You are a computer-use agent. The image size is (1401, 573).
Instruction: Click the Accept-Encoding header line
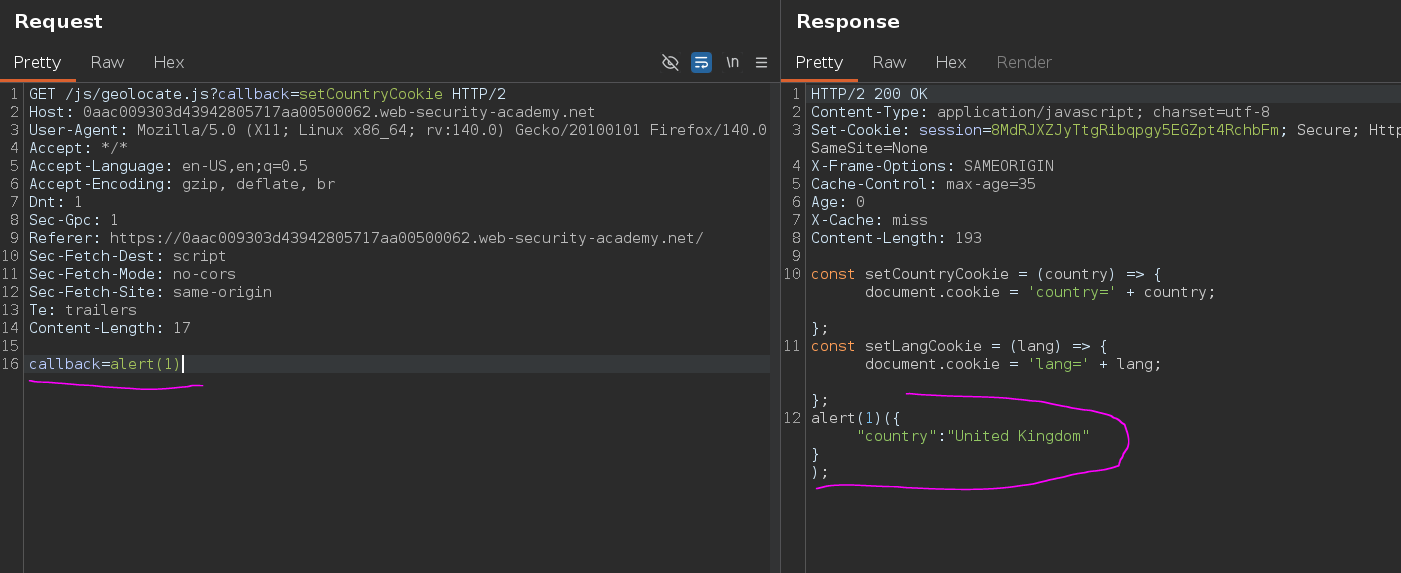click(x=182, y=184)
